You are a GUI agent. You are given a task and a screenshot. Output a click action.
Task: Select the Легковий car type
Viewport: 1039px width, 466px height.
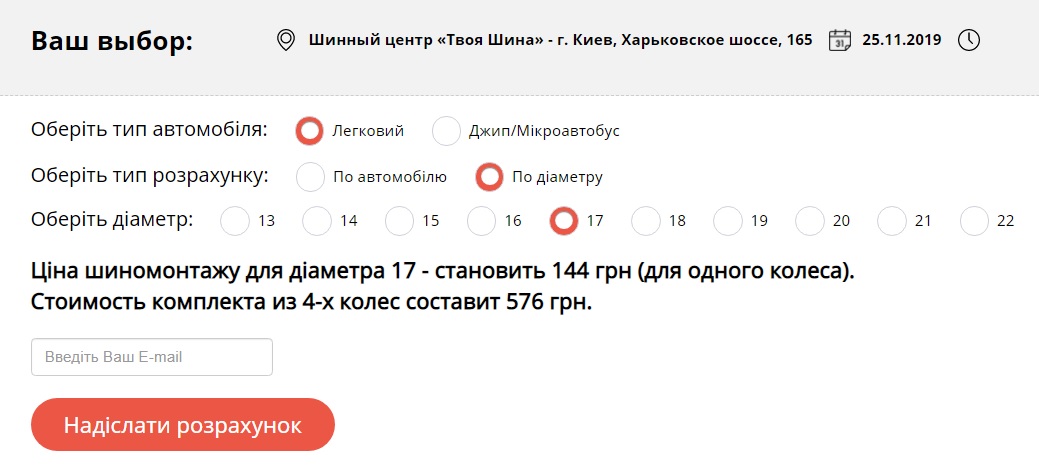click(310, 131)
